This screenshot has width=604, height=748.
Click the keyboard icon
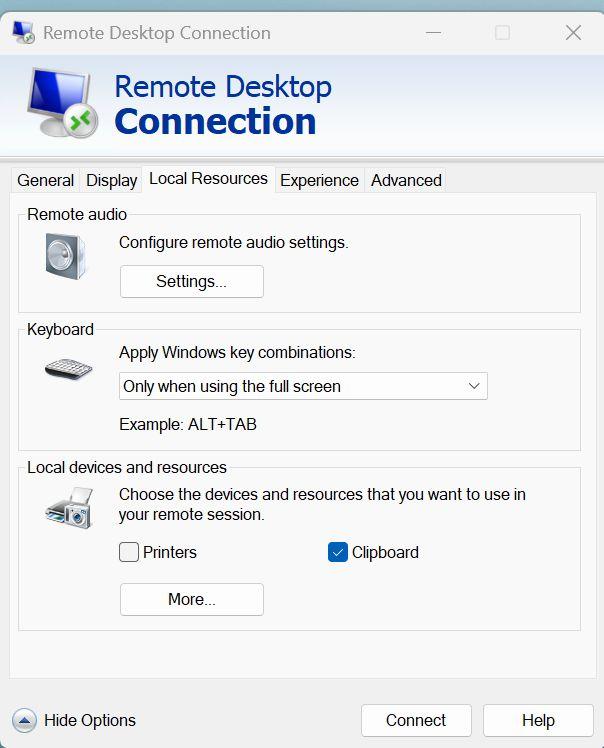tap(68, 368)
